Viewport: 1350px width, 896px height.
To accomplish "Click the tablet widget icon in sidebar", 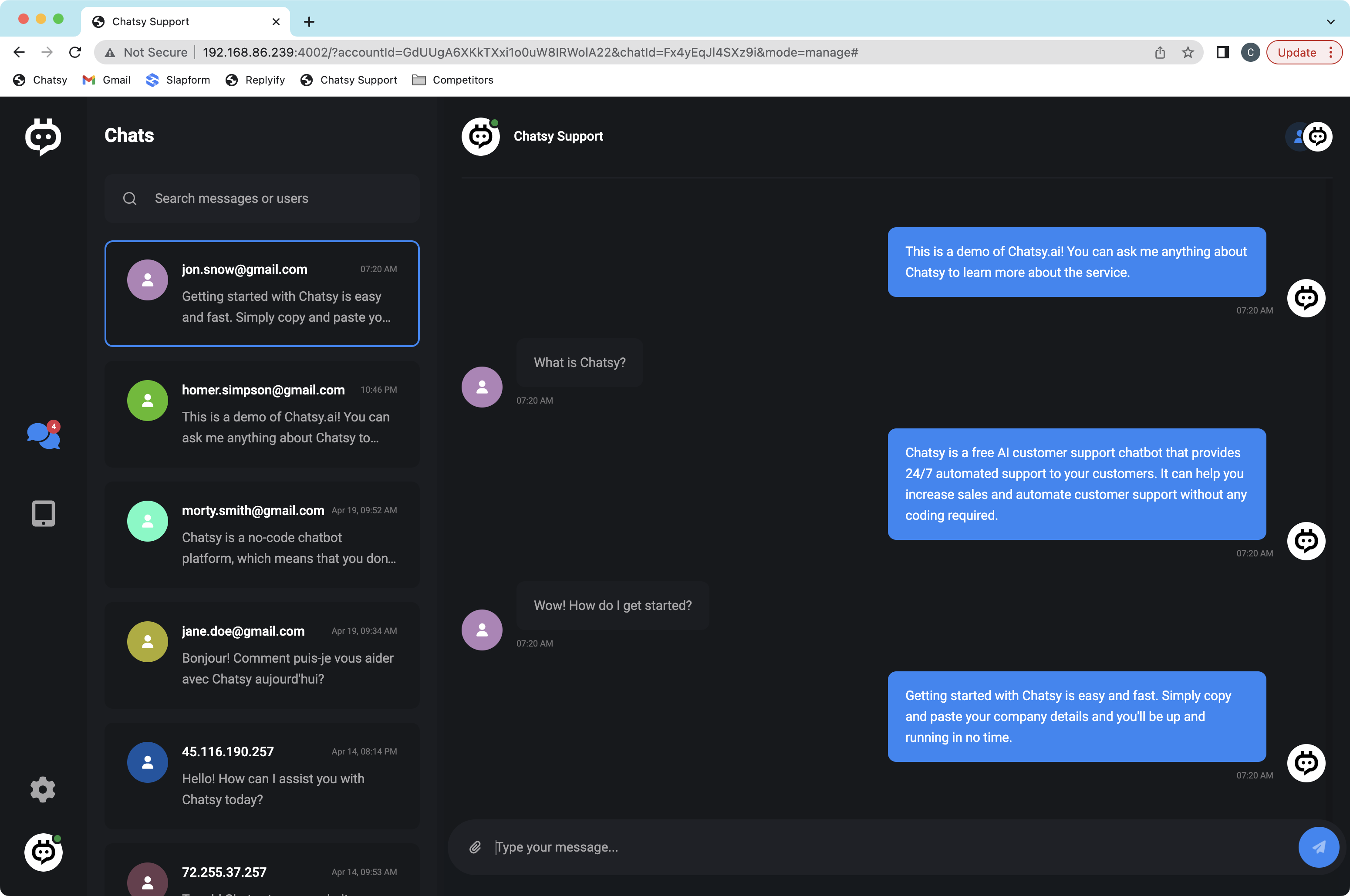I will click(44, 513).
